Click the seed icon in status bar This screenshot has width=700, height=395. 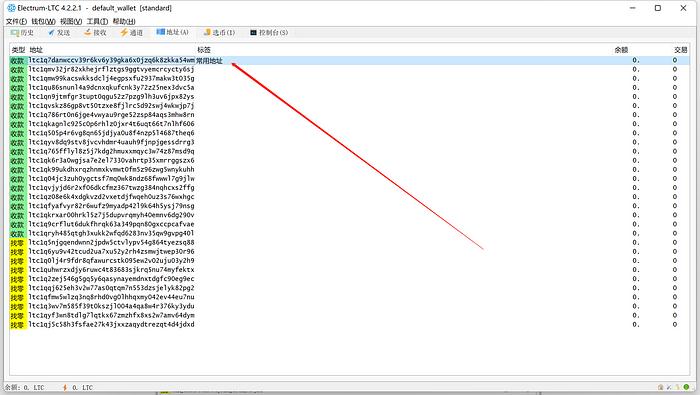click(x=678, y=387)
